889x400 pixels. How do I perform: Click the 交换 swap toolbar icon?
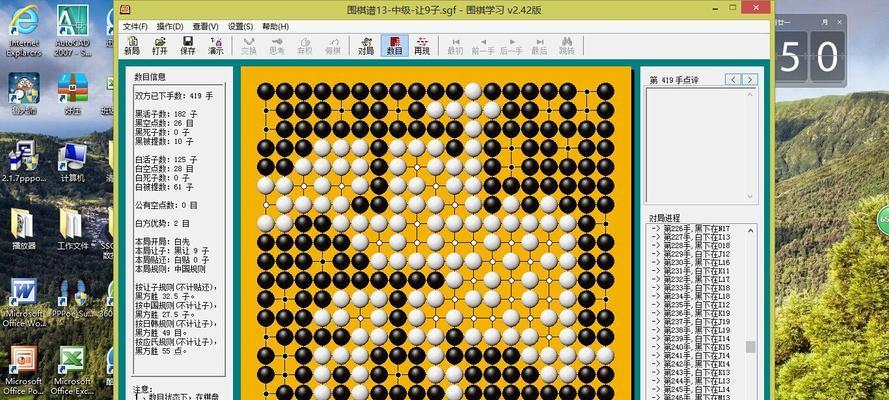tap(249, 45)
